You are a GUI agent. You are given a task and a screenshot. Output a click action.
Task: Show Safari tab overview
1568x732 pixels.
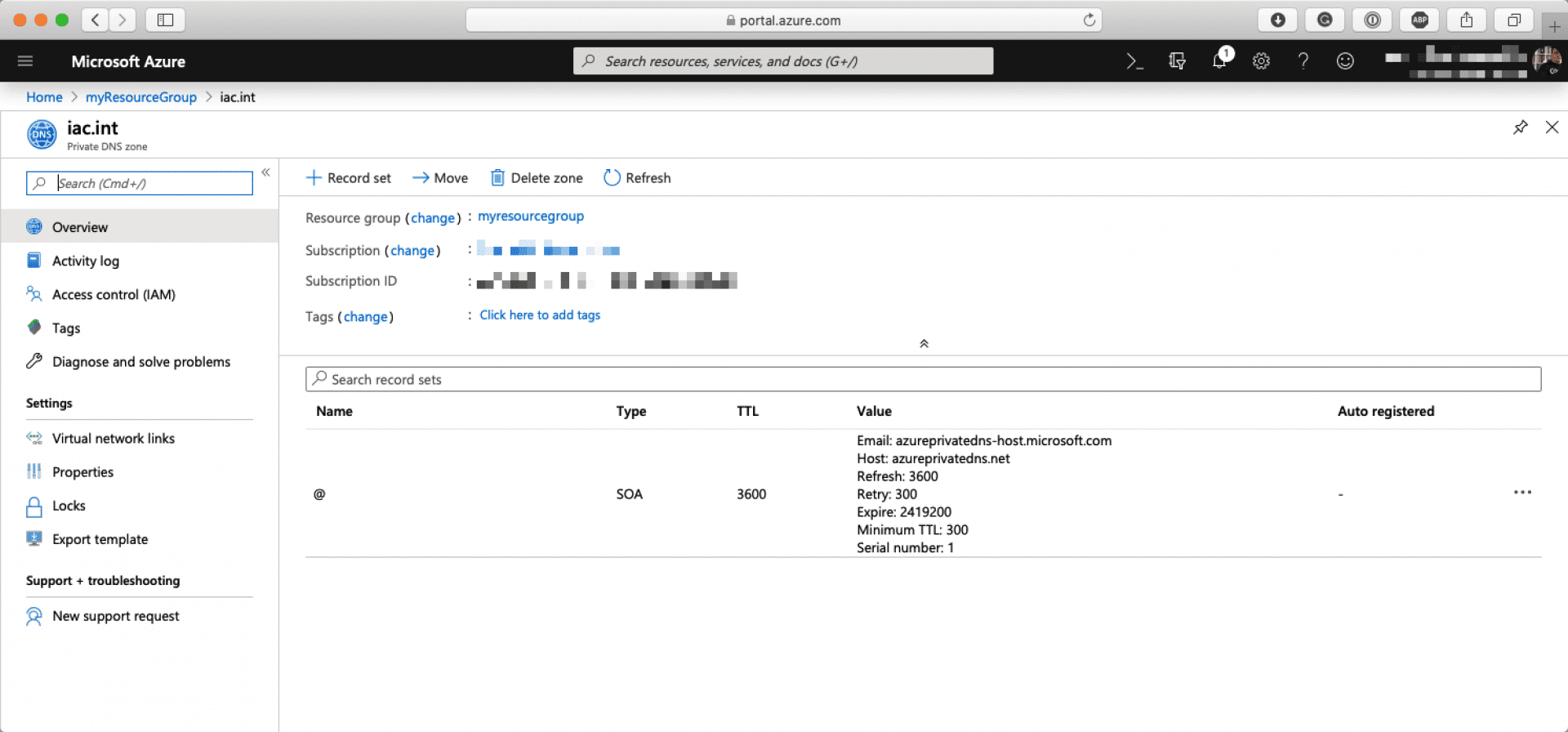(1514, 20)
